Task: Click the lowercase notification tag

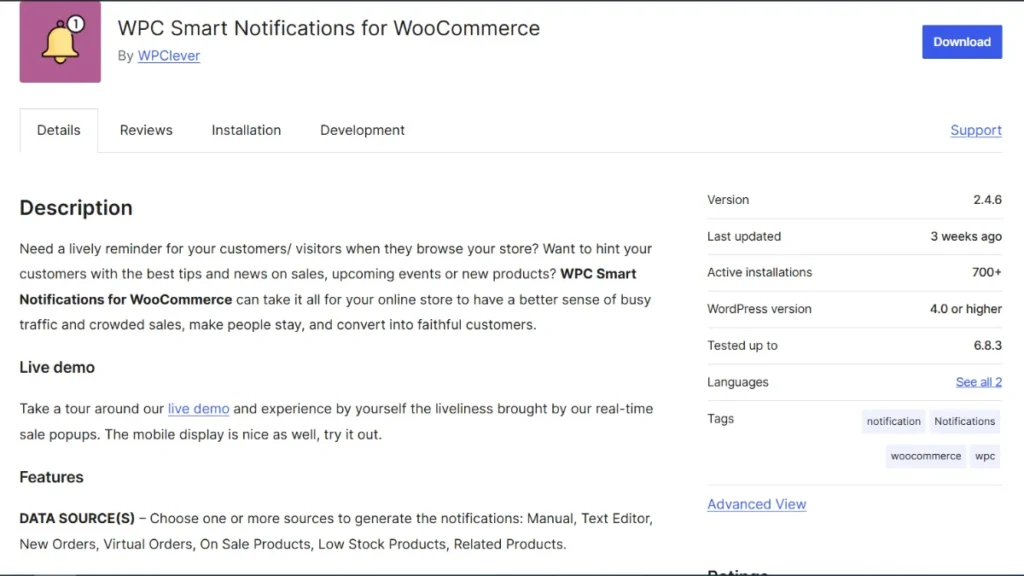Action: coord(893,421)
